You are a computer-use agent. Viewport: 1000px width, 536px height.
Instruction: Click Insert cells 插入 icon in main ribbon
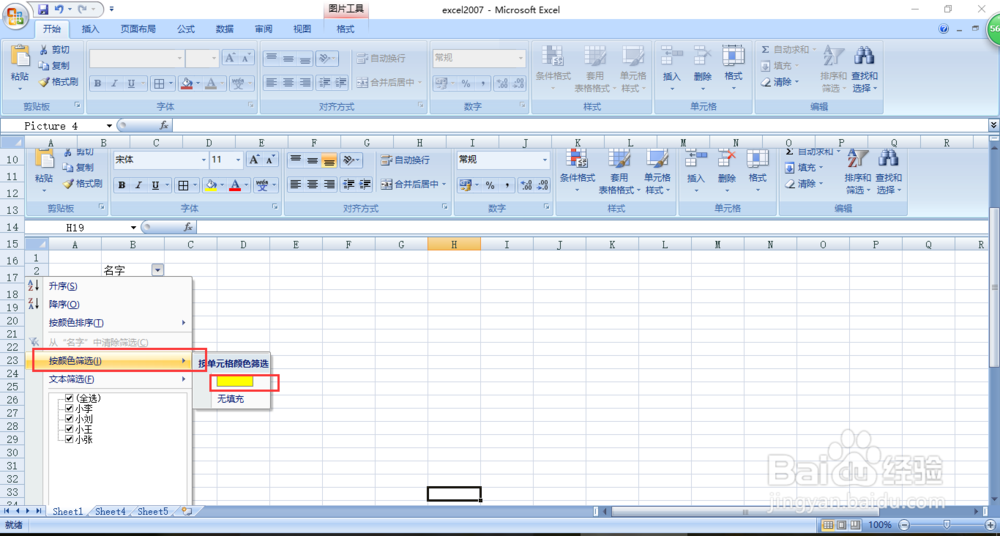pos(672,68)
